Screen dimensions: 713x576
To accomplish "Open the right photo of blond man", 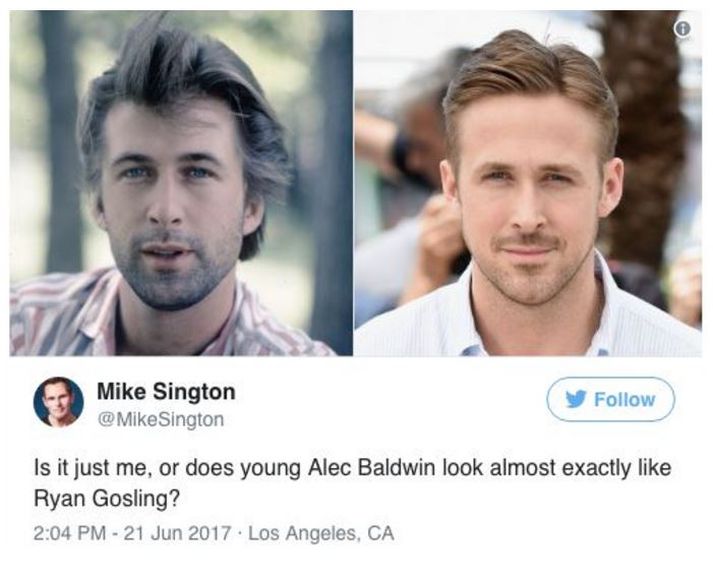I will pos(528,183).
